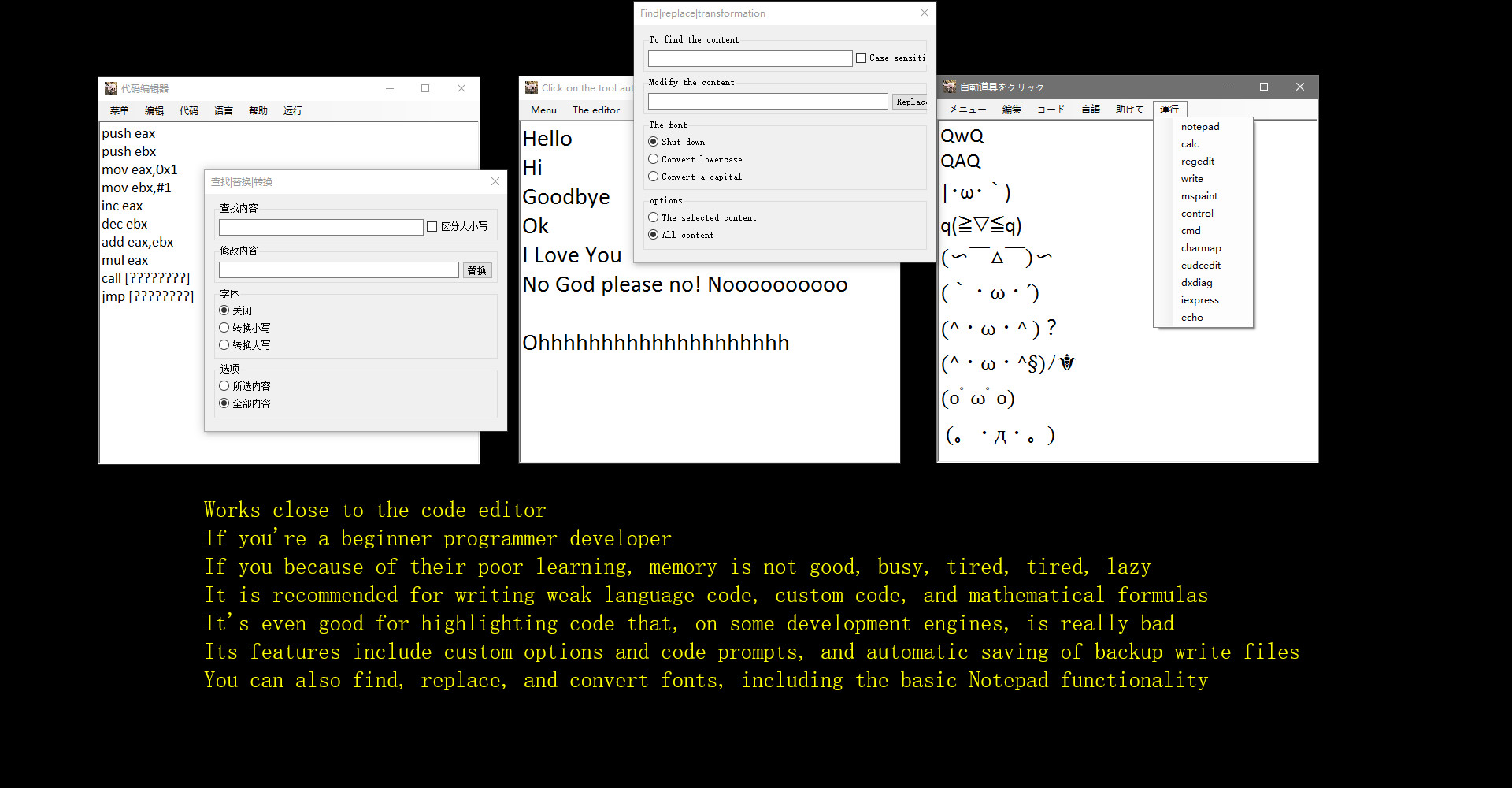The image size is (1512, 788).
Task: Choose calc from the 運行 dropdown
Action: point(1203,144)
